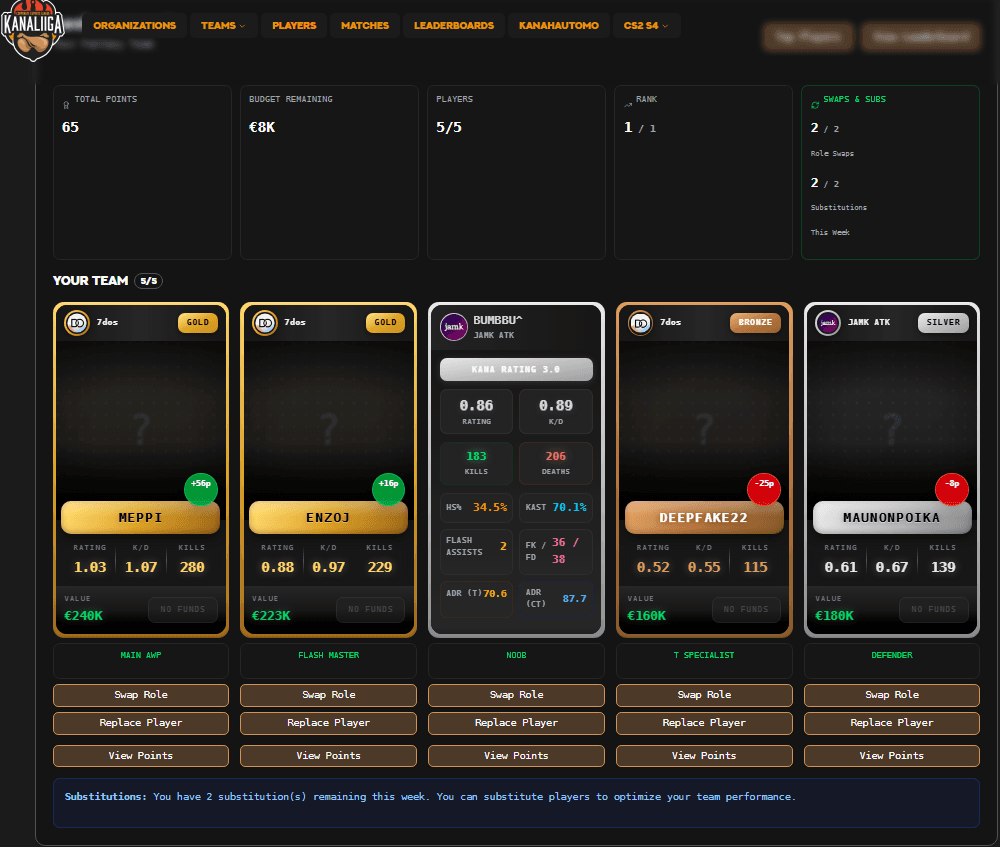
Task: Click Bumbbu's KAST 70.1% stat
Action: click(x=555, y=508)
